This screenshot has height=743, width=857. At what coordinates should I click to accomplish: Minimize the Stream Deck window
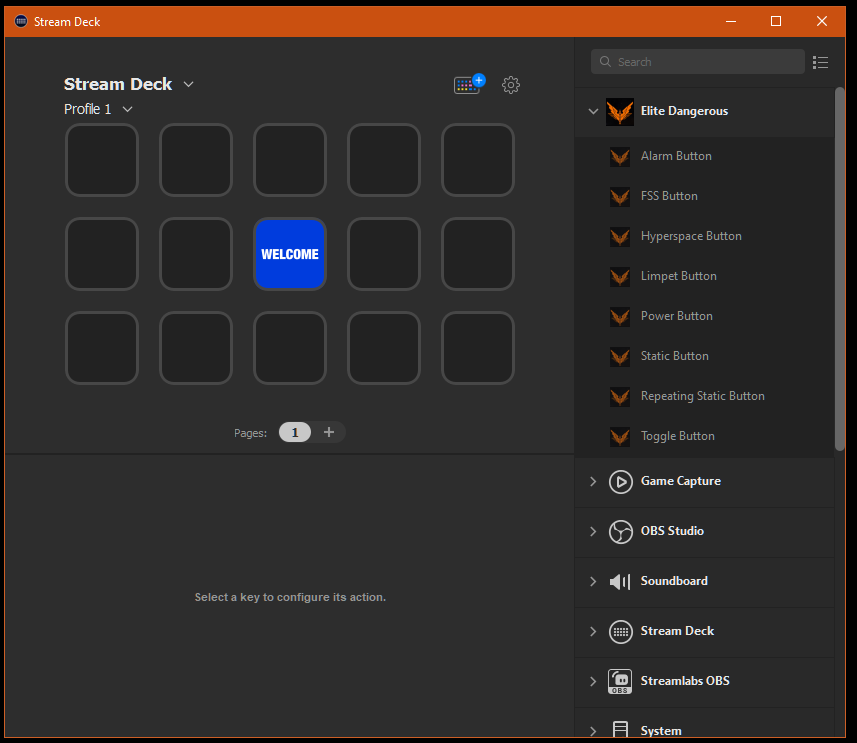tap(731, 21)
